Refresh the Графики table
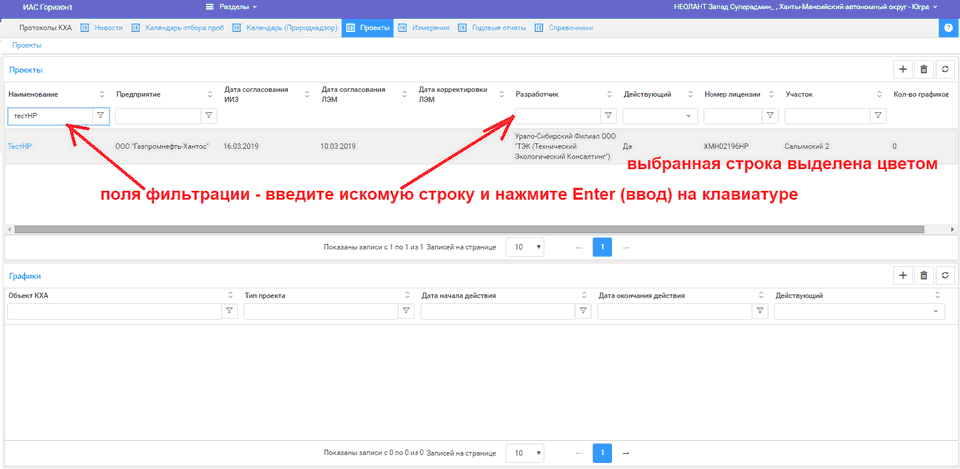This screenshot has height=469, width=960. [945, 276]
